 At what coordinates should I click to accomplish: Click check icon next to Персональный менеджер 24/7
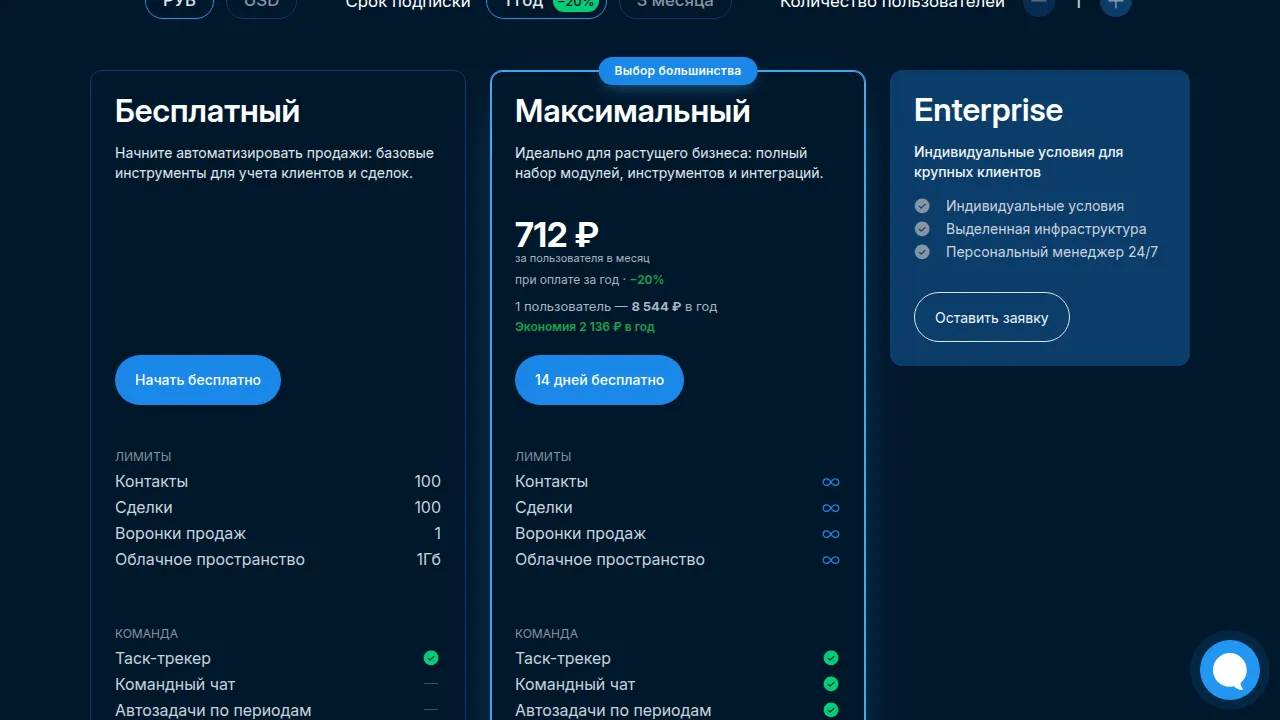922,252
